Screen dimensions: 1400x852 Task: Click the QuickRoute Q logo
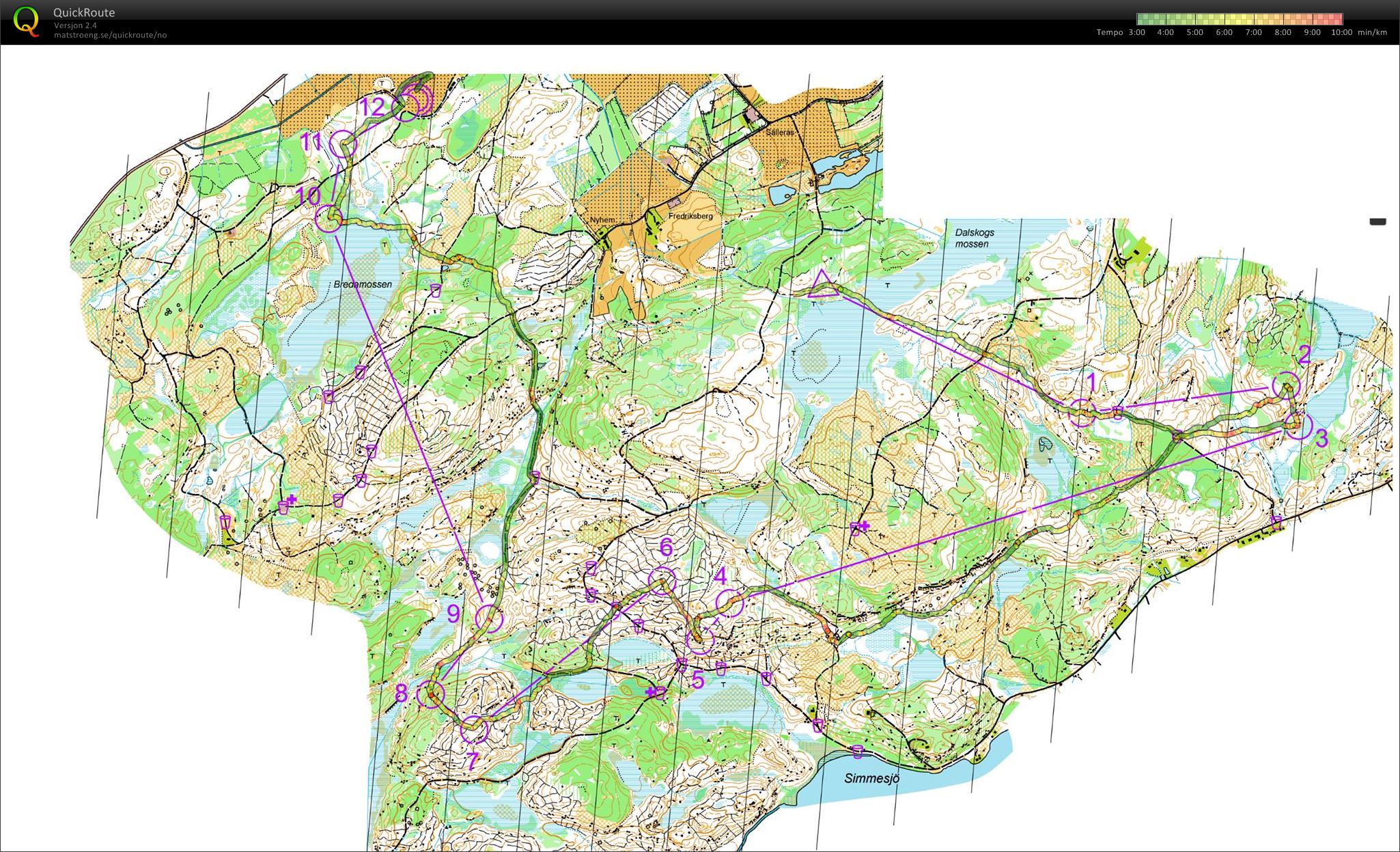[x=27, y=21]
